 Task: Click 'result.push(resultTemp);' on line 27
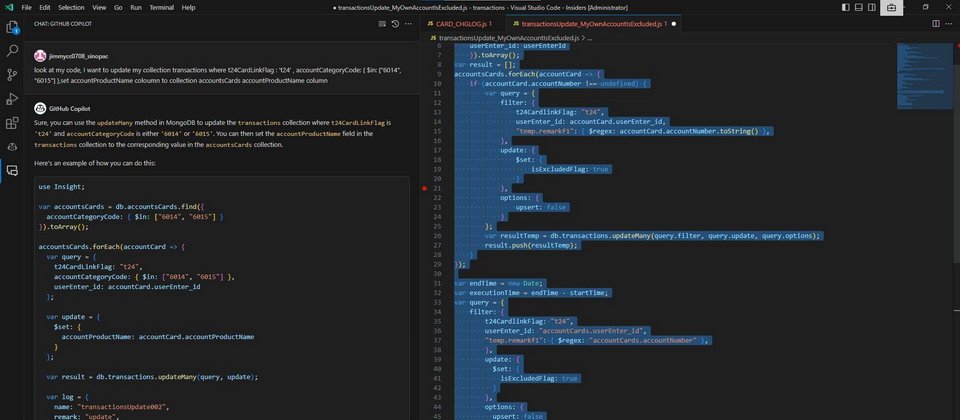tap(531, 246)
